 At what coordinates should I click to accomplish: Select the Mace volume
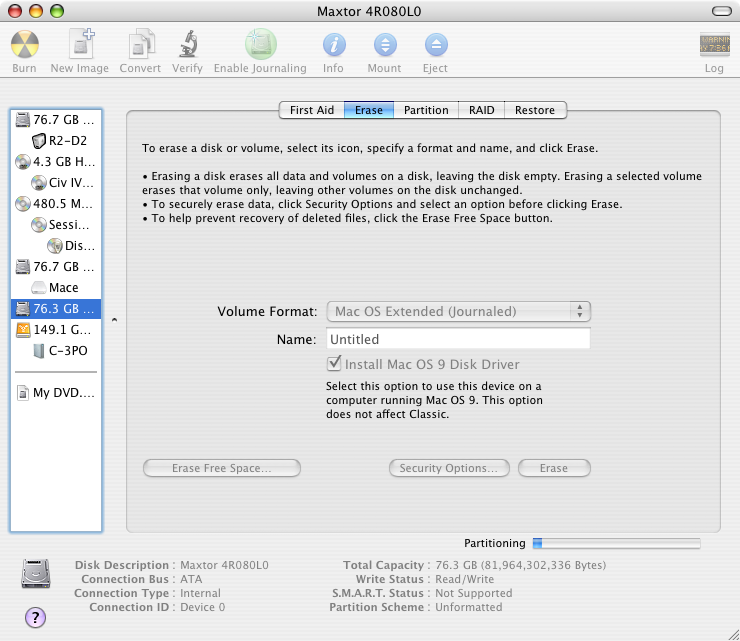[55, 288]
